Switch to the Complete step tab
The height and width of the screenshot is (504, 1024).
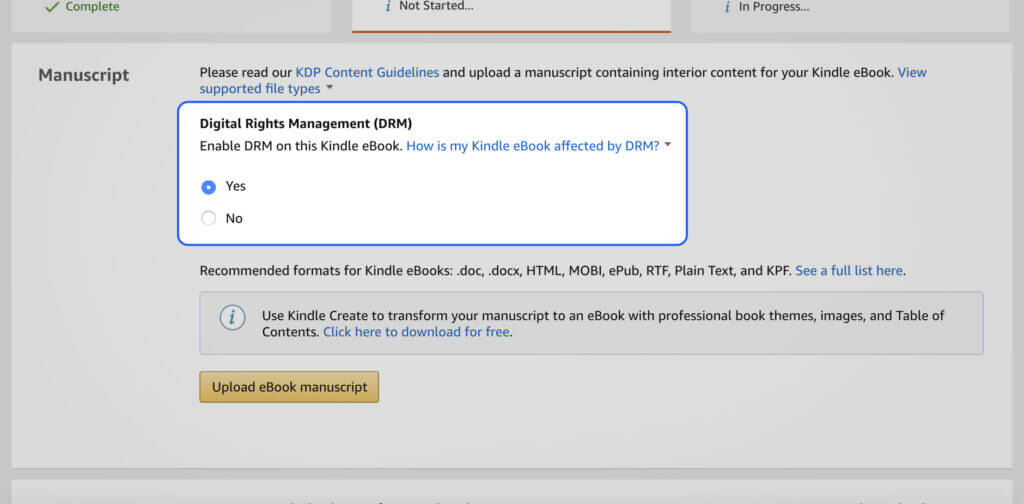171,13
